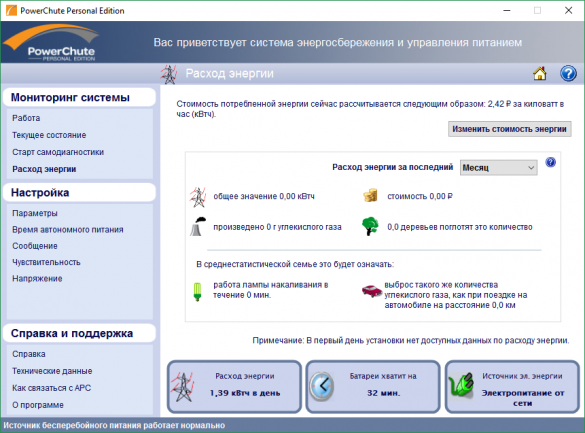The height and width of the screenshot is (433, 585).
Task: Open help via blue question mark icon
Action: (x=568, y=73)
